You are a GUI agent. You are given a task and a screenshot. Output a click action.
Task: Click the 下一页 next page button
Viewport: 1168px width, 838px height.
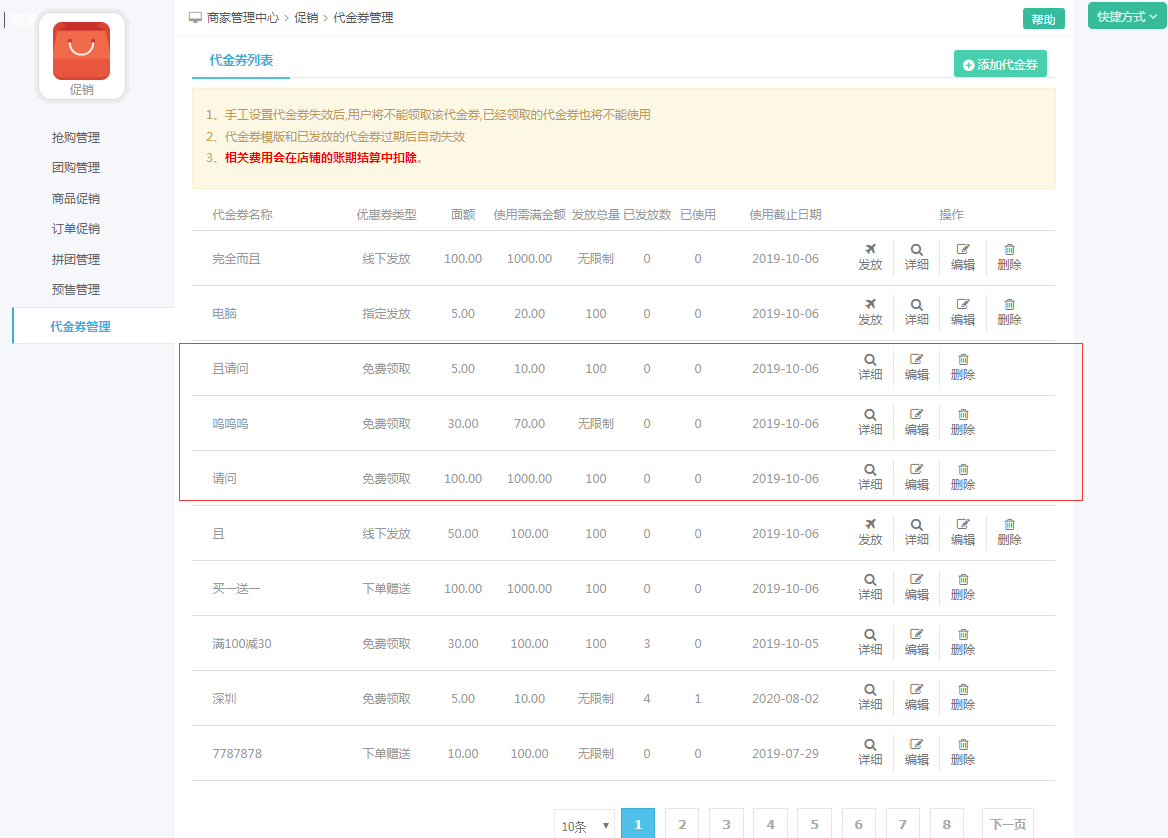[1007, 824]
